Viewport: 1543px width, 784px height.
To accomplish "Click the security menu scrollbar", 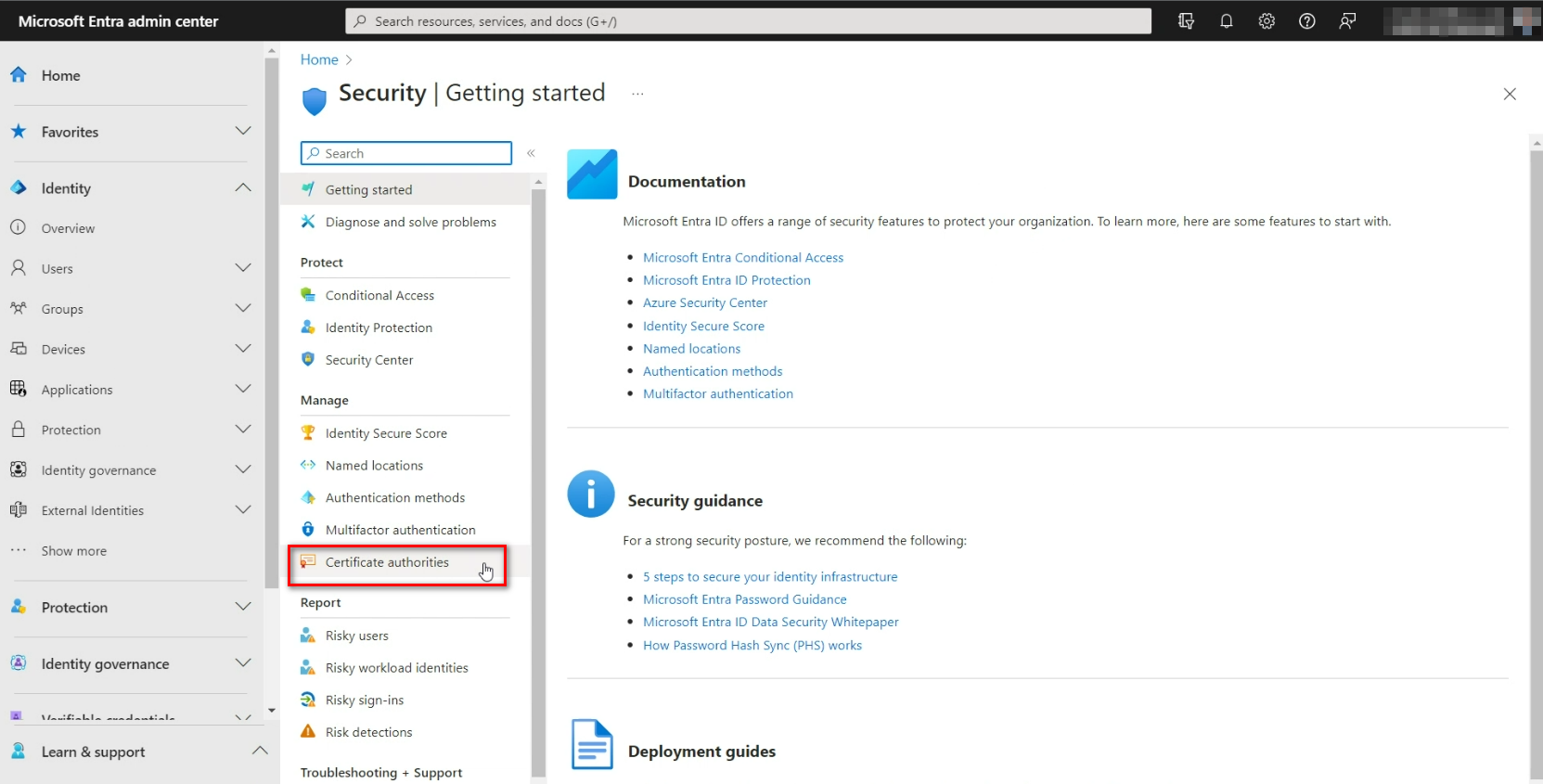I will (538, 482).
